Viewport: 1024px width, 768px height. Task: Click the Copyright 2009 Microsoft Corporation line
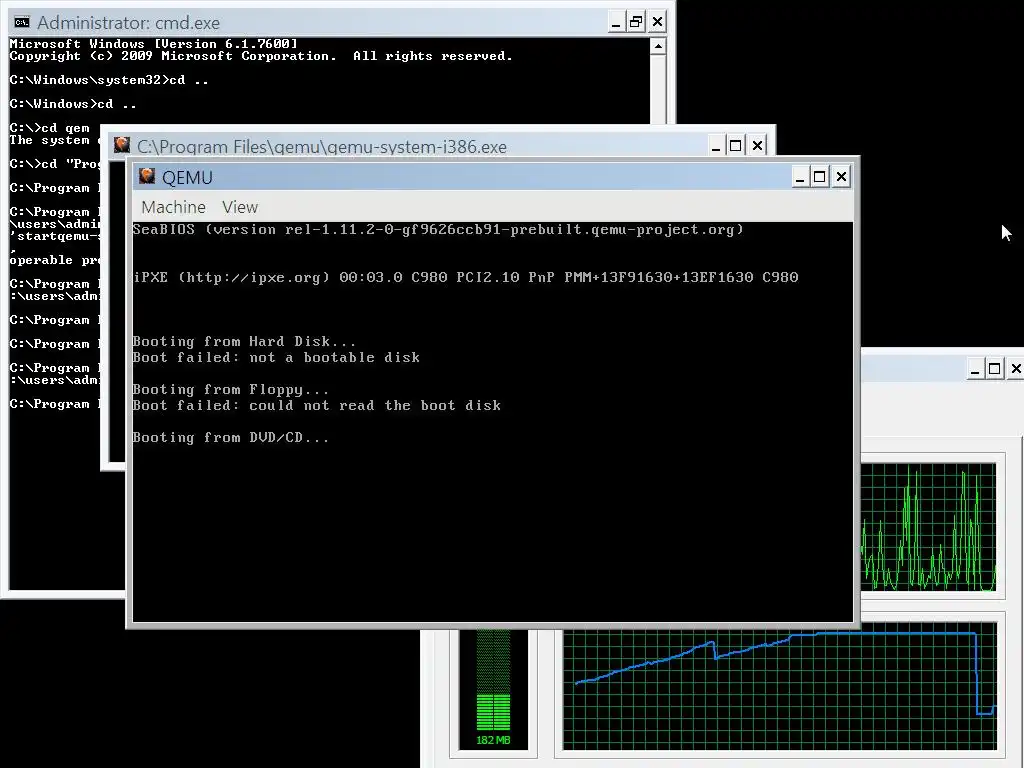(261, 56)
